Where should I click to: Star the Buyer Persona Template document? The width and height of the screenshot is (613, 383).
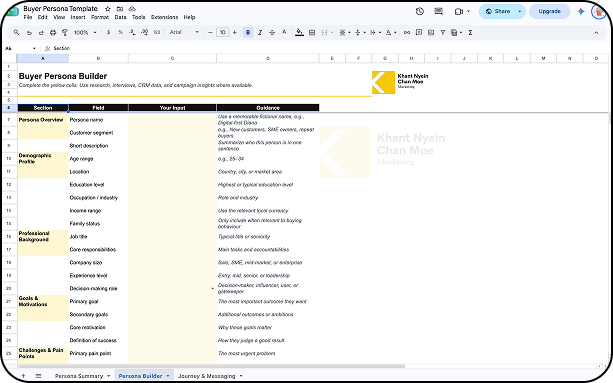[x=108, y=9]
